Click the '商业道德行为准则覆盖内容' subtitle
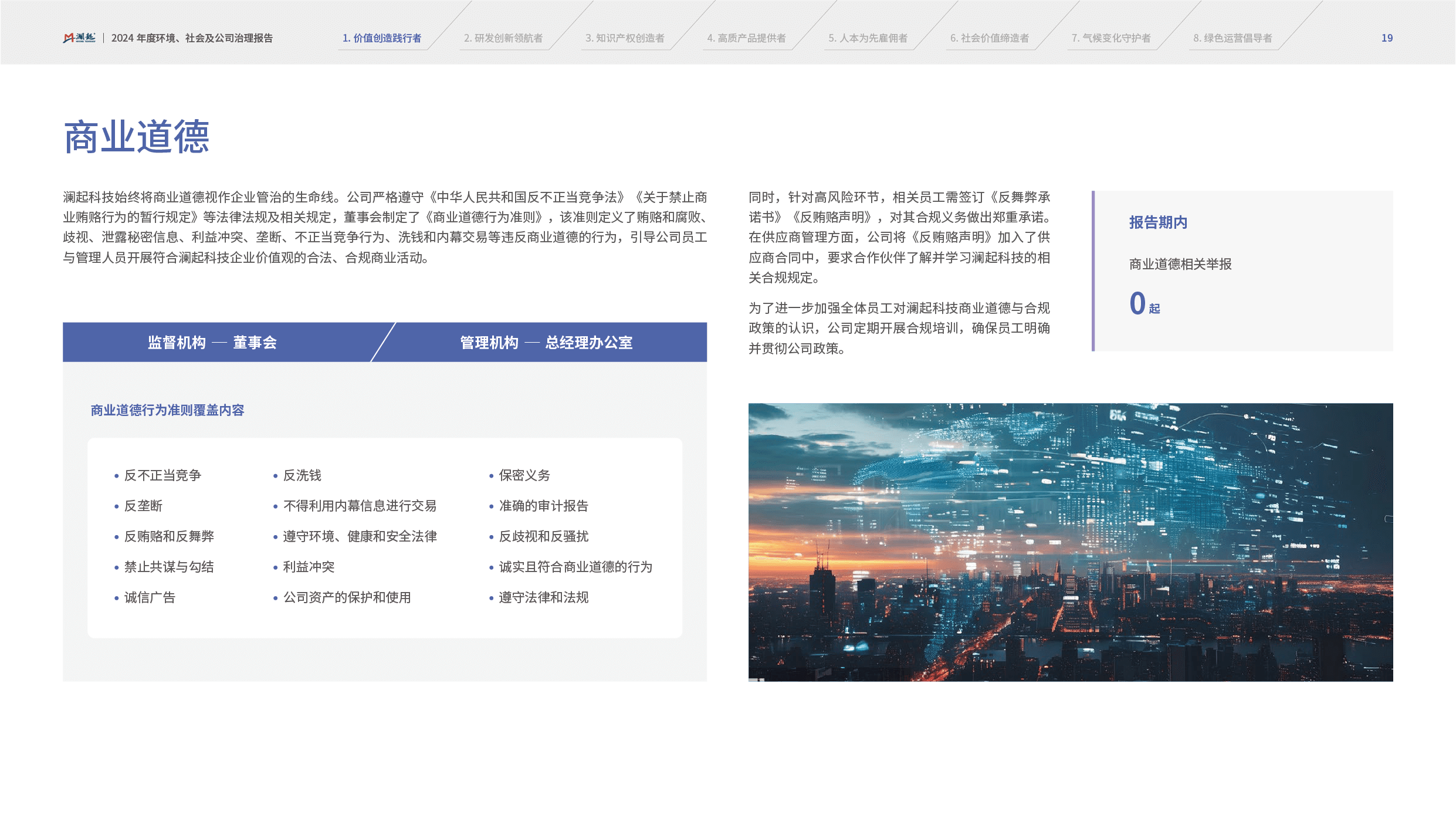Image resolution: width=1456 pixels, height=815 pixels. pos(167,410)
